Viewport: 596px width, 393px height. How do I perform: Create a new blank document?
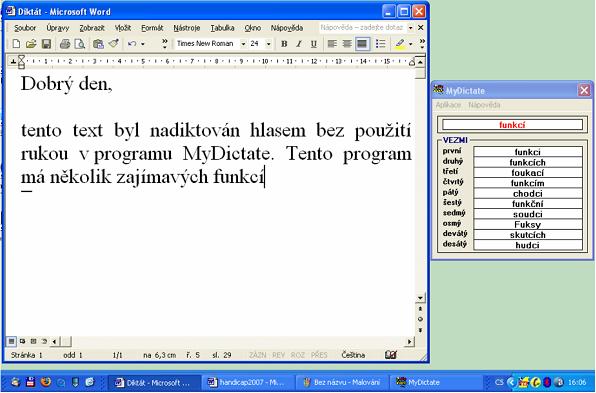pyautogui.click(x=16, y=44)
